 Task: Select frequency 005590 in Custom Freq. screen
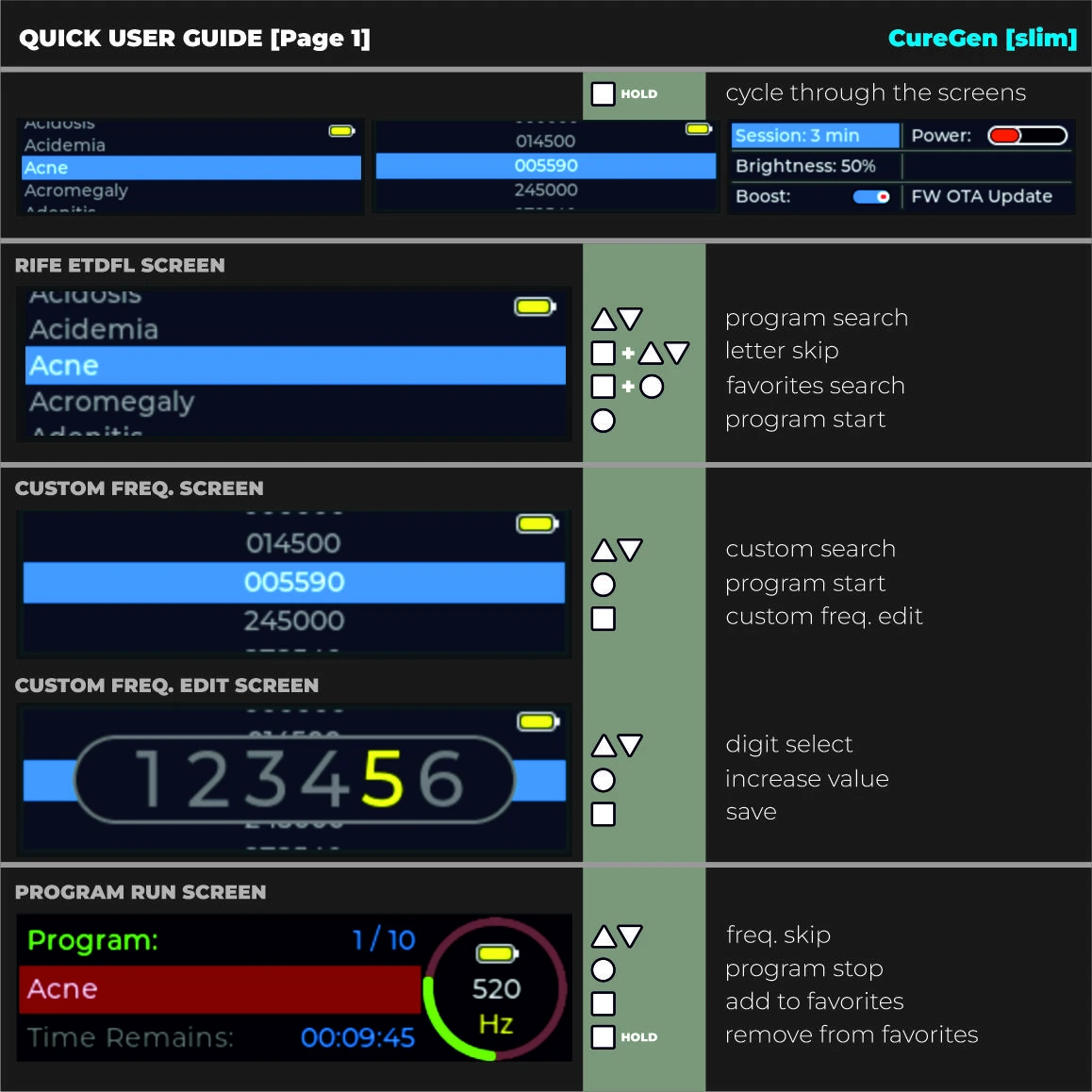click(x=294, y=583)
